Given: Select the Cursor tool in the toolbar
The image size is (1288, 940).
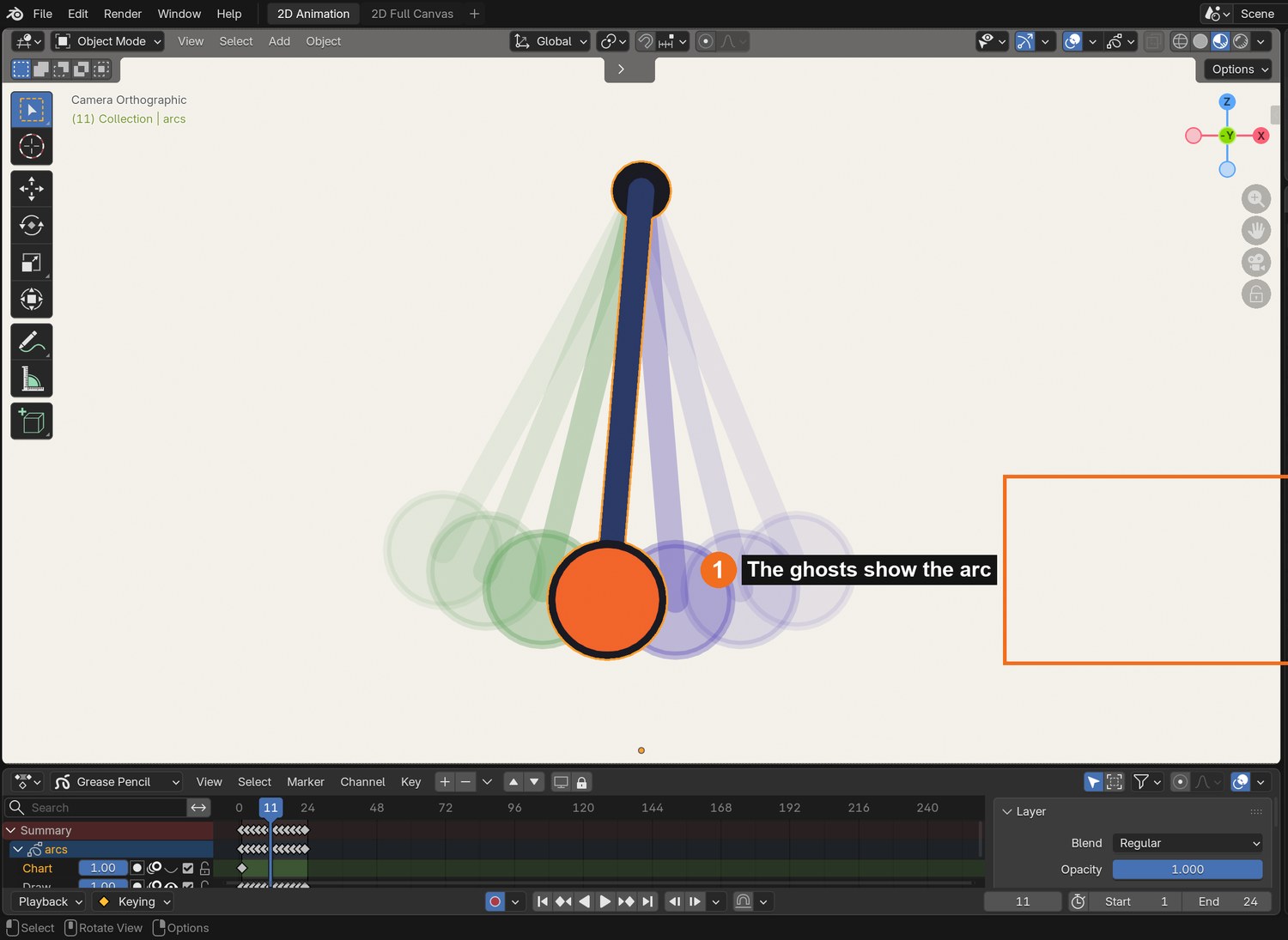Looking at the screenshot, I should (32, 147).
